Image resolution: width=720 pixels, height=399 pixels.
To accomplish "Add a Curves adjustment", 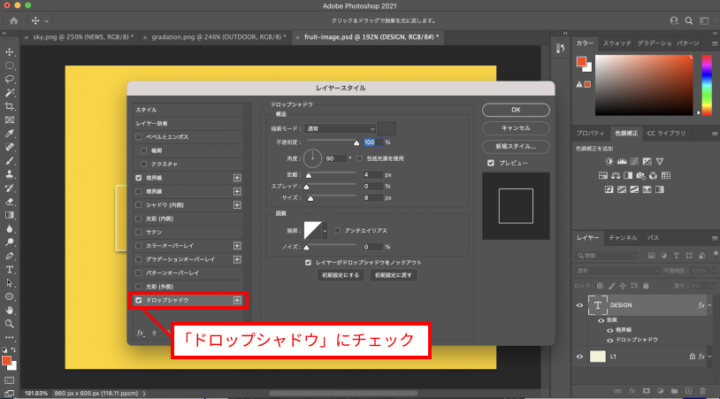I will point(634,161).
